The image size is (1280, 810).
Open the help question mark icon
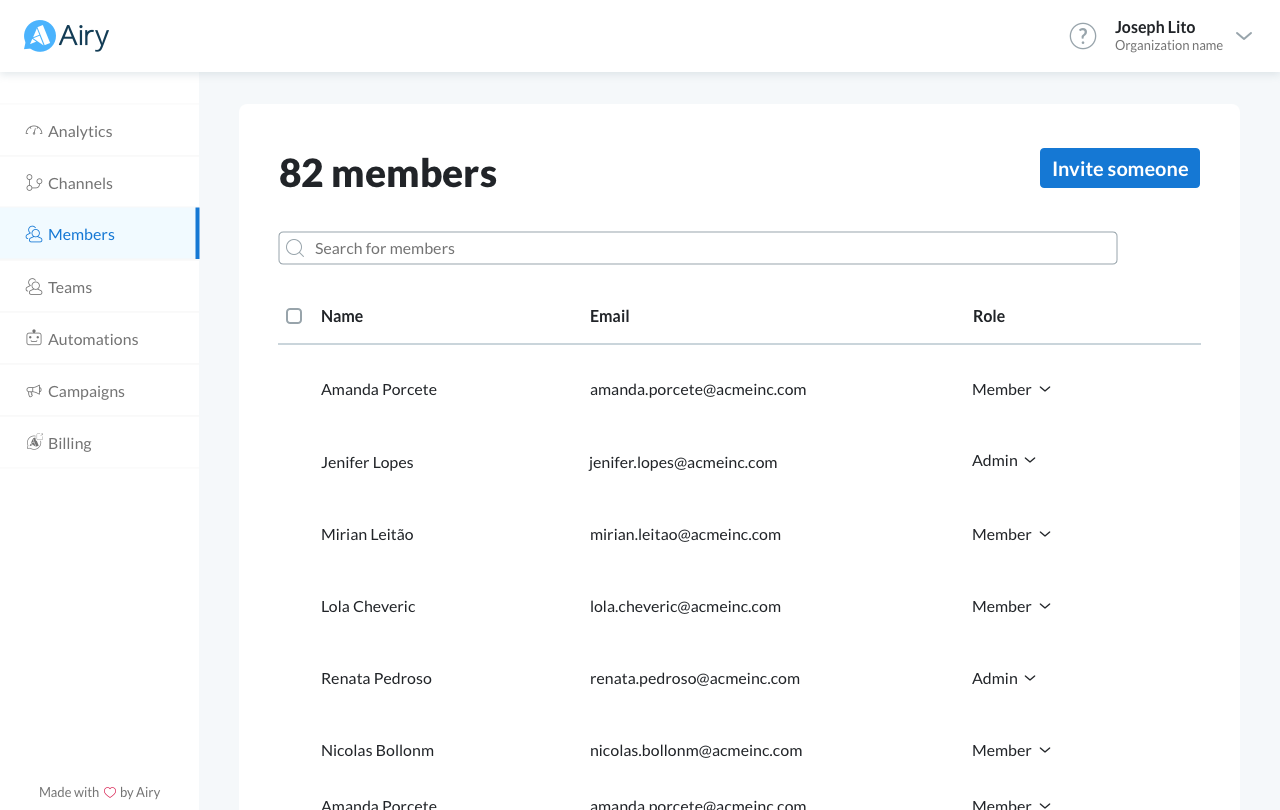click(1083, 36)
